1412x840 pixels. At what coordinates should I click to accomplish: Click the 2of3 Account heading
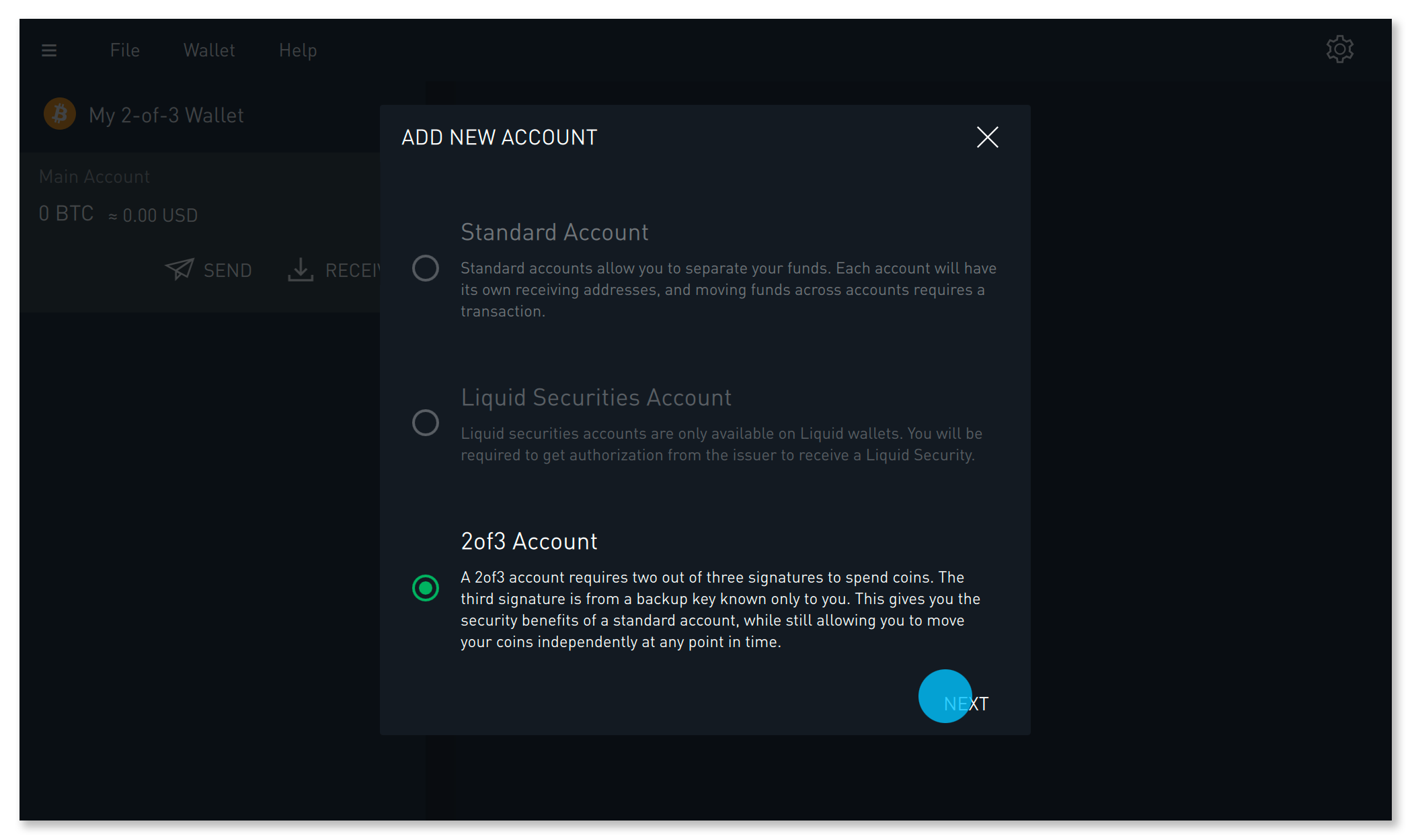pyautogui.click(x=529, y=541)
